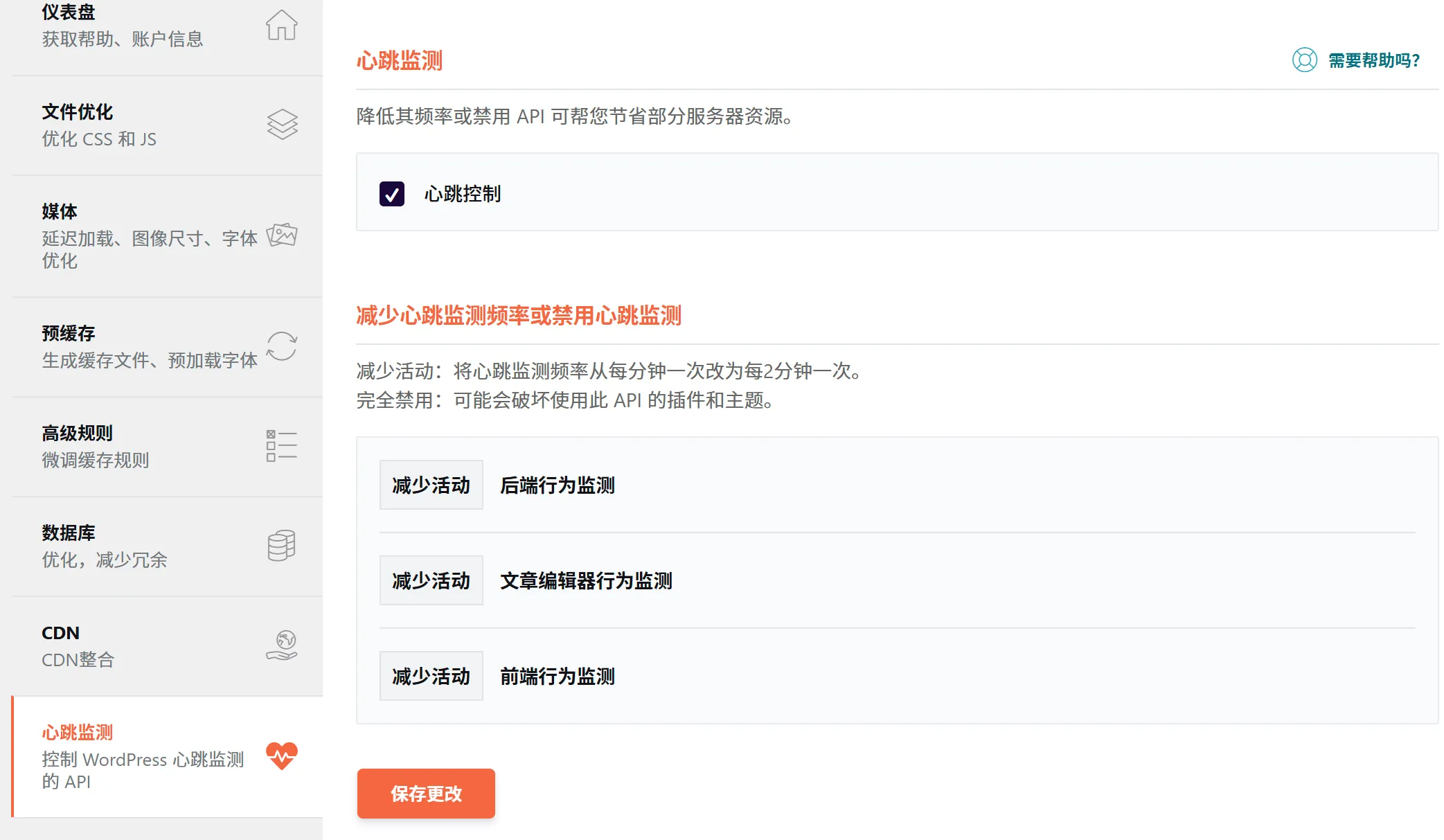Viewport: 1444px width, 840px height.
Task: Click the 仪表盘 home icon
Action: [281, 26]
